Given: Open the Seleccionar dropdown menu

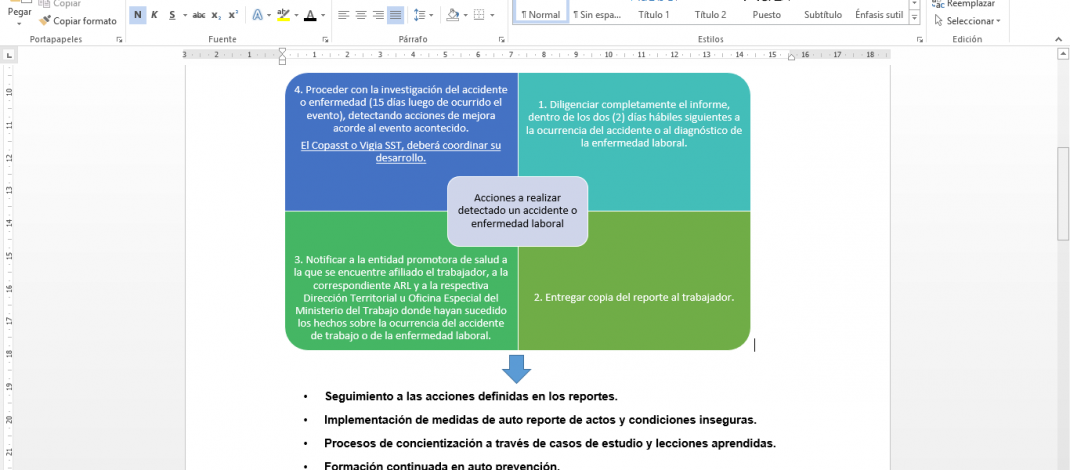Looking at the screenshot, I should [x=969, y=20].
